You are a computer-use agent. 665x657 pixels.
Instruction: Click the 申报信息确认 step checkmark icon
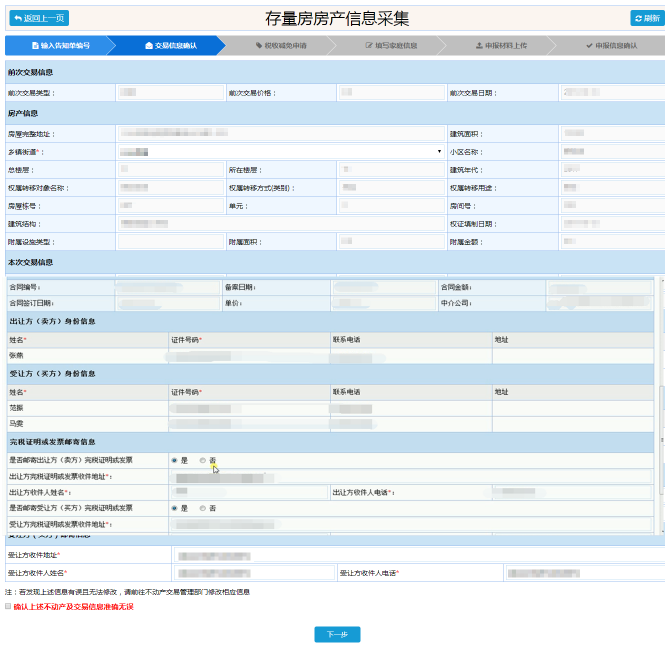point(589,46)
